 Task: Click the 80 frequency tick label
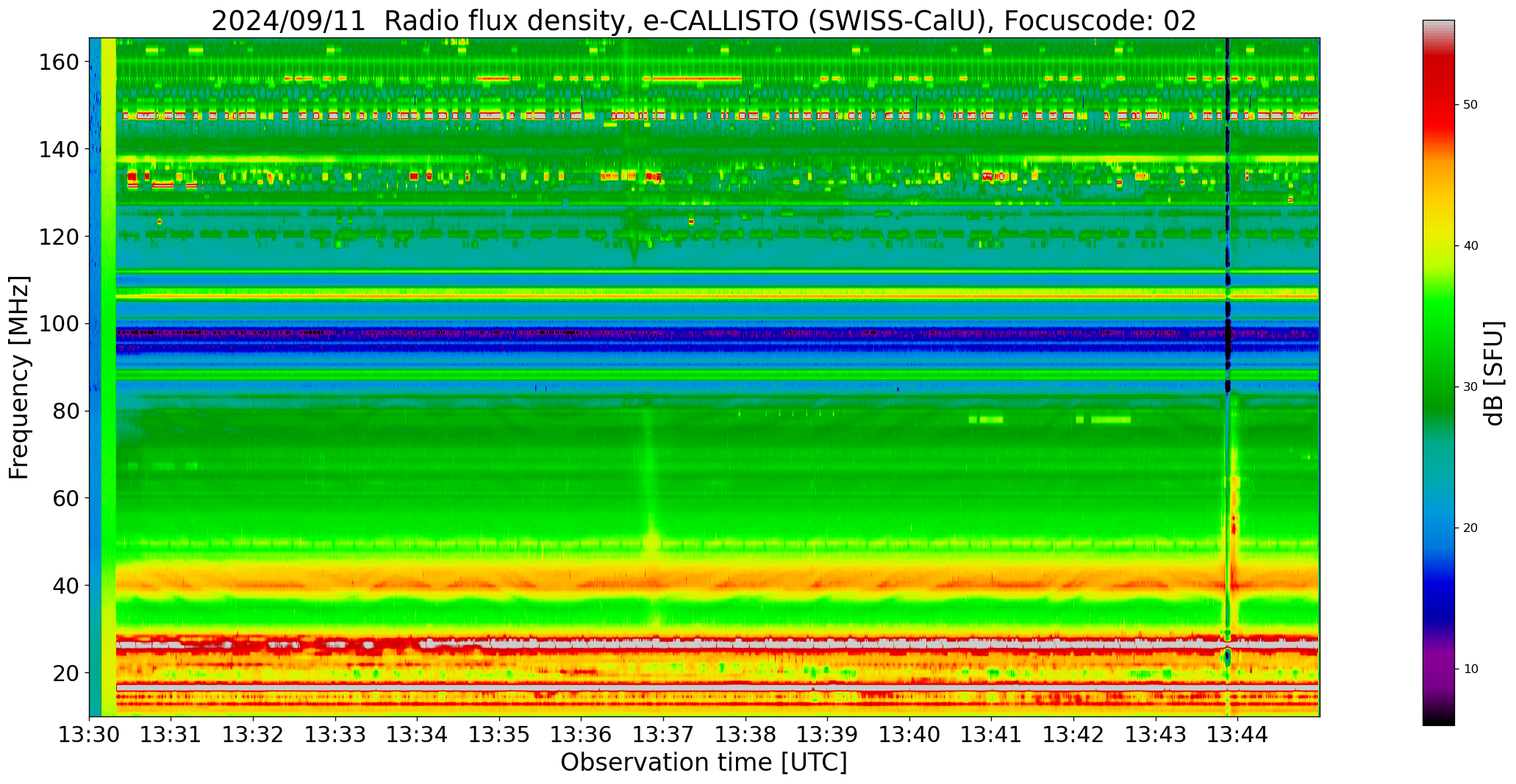coord(66,411)
